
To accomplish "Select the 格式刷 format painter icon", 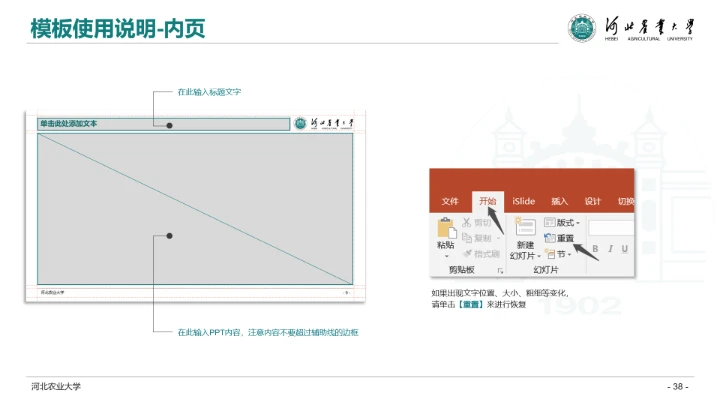I will [x=467, y=253].
